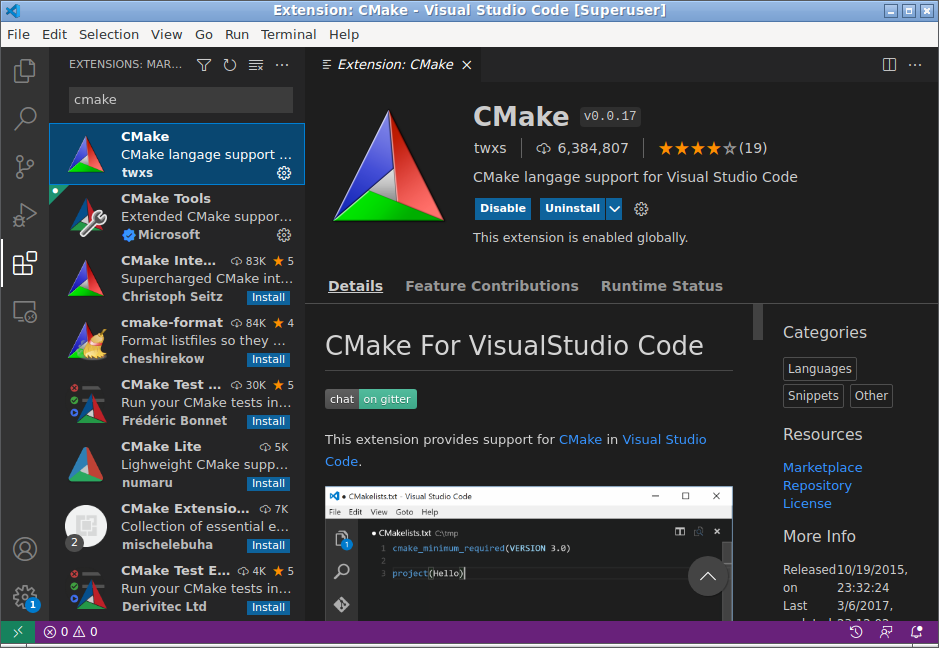Follow the Visual Studio Code hyperlink
Image resolution: width=939 pixels, height=648 pixels.
pyautogui.click(x=664, y=440)
